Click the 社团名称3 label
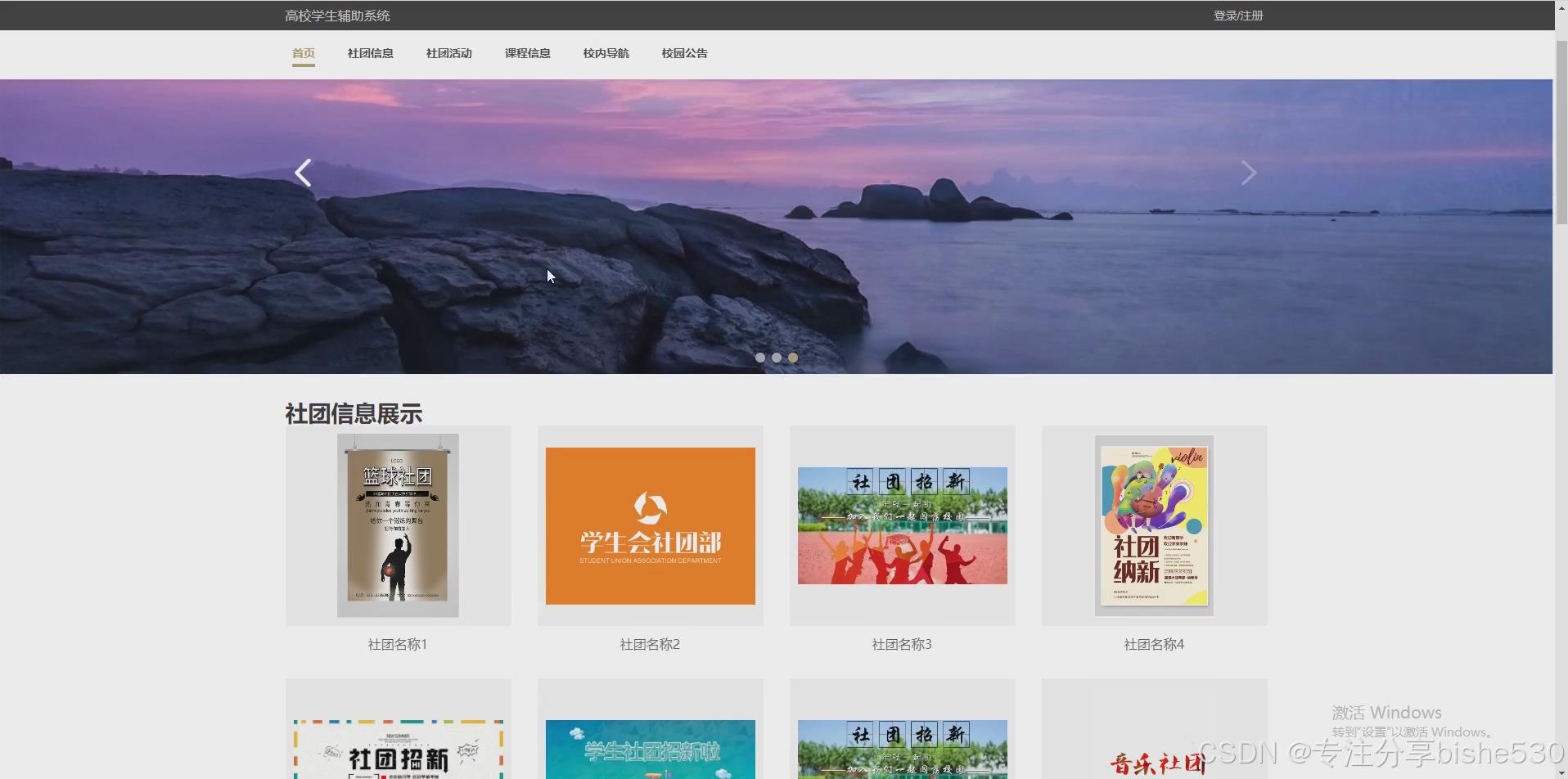This screenshot has height=779, width=1568. pyautogui.click(x=903, y=645)
